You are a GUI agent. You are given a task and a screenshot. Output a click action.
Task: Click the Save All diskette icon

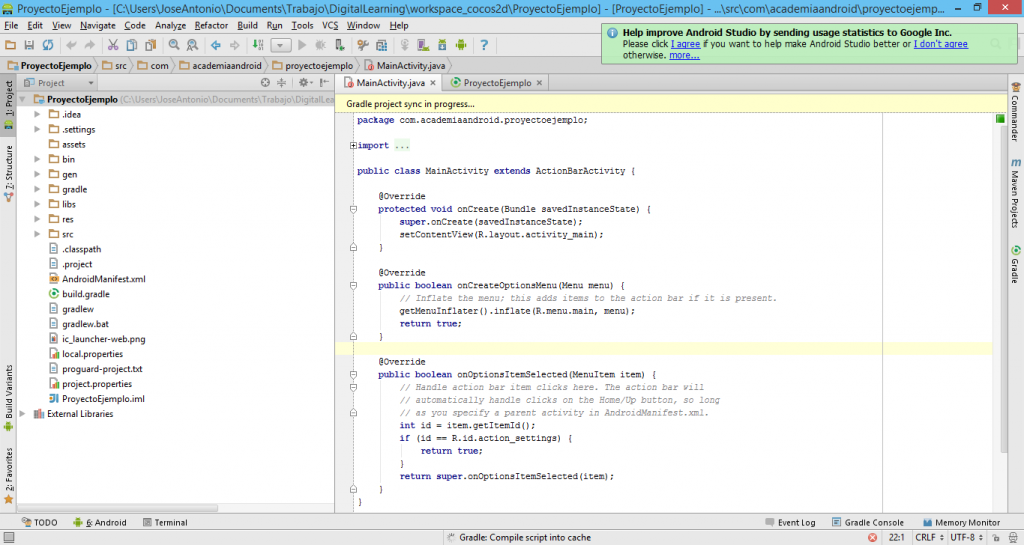[29, 45]
